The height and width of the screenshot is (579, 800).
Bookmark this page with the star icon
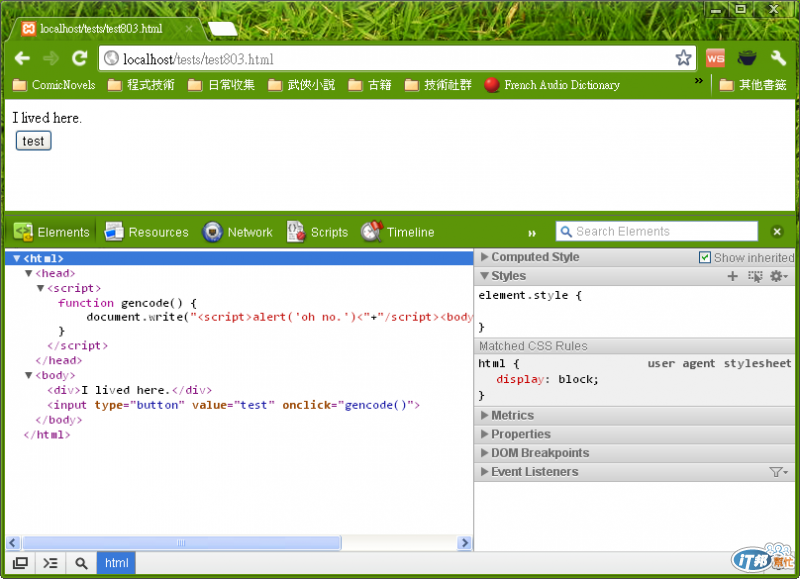pos(683,58)
